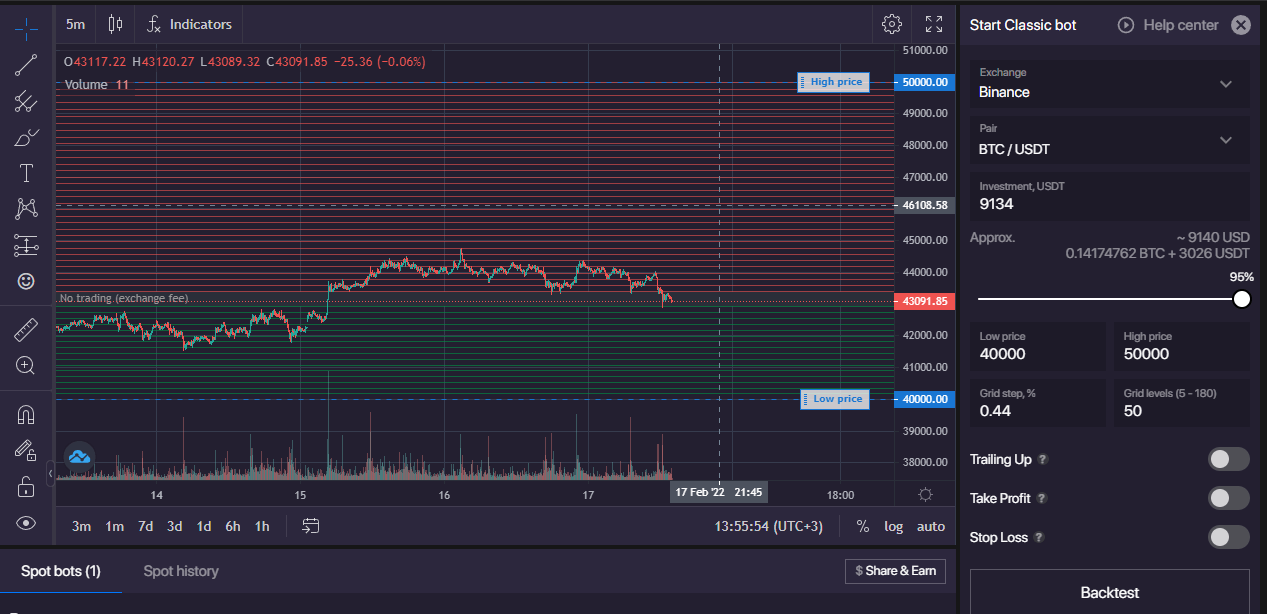This screenshot has width=1267, height=614.
Task: Click the Backtest button
Action: [x=1109, y=592]
